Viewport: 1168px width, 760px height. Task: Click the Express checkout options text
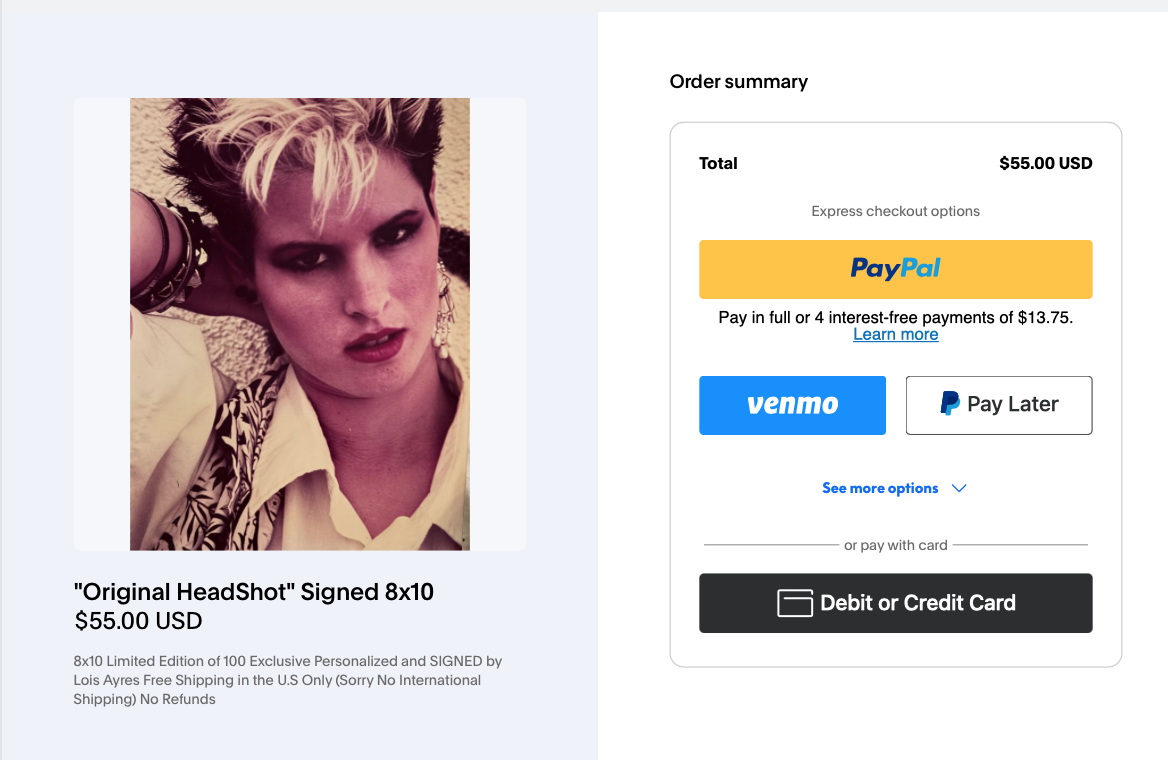point(895,211)
